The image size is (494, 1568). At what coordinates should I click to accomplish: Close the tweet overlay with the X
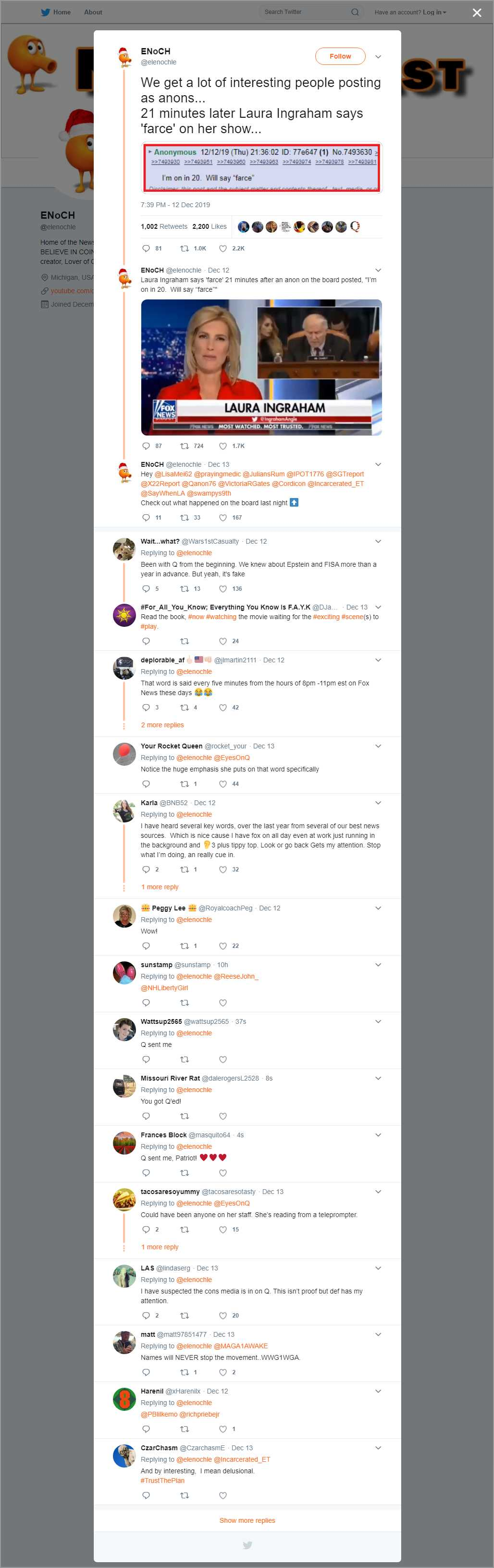(477, 12)
